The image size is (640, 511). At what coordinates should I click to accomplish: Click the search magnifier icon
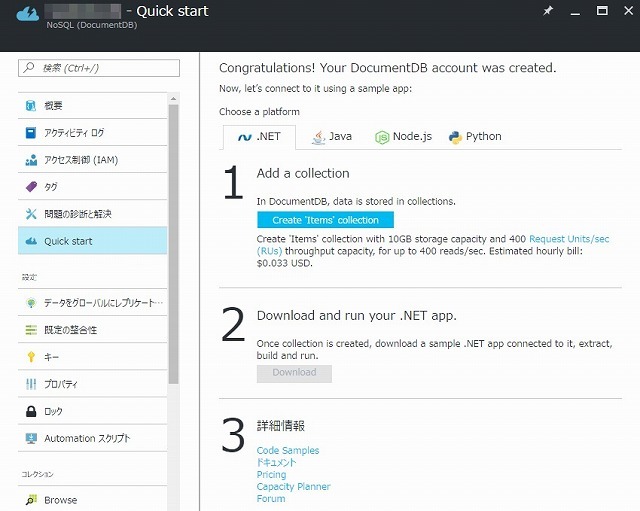pos(29,67)
